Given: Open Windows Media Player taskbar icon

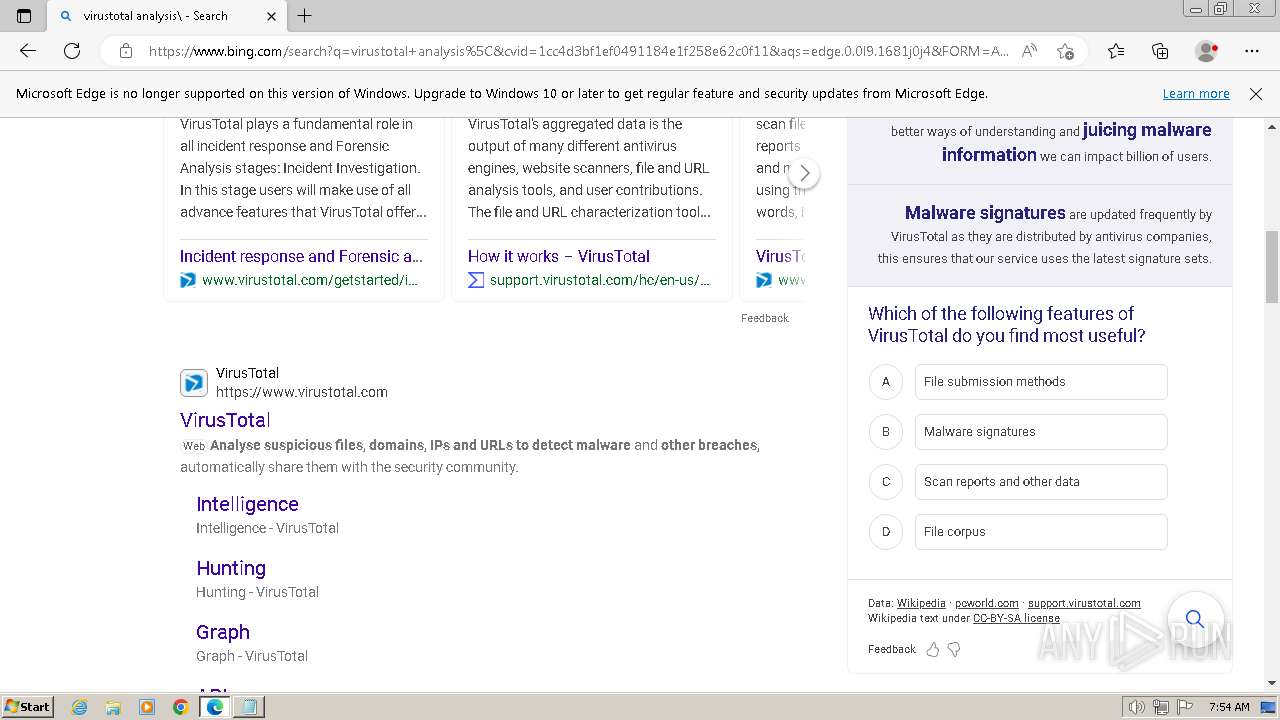Looking at the screenshot, I should click(x=147, y=707).
